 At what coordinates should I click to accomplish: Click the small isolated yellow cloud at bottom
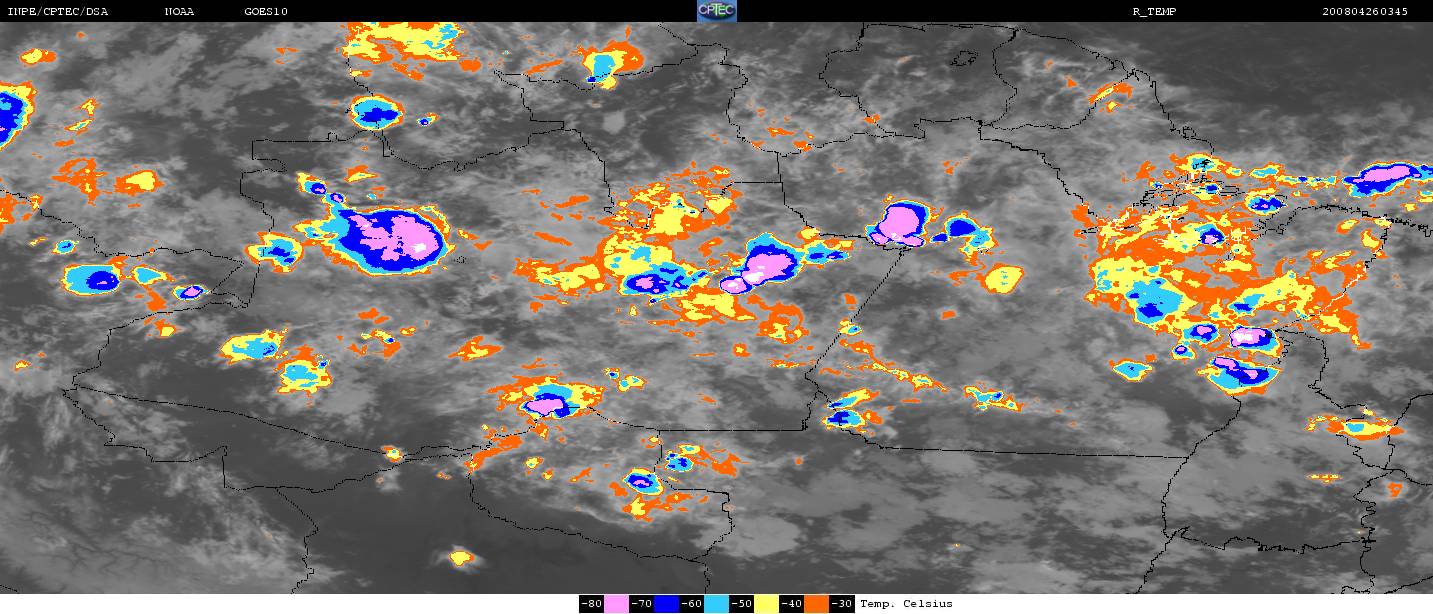coord(460,557)
